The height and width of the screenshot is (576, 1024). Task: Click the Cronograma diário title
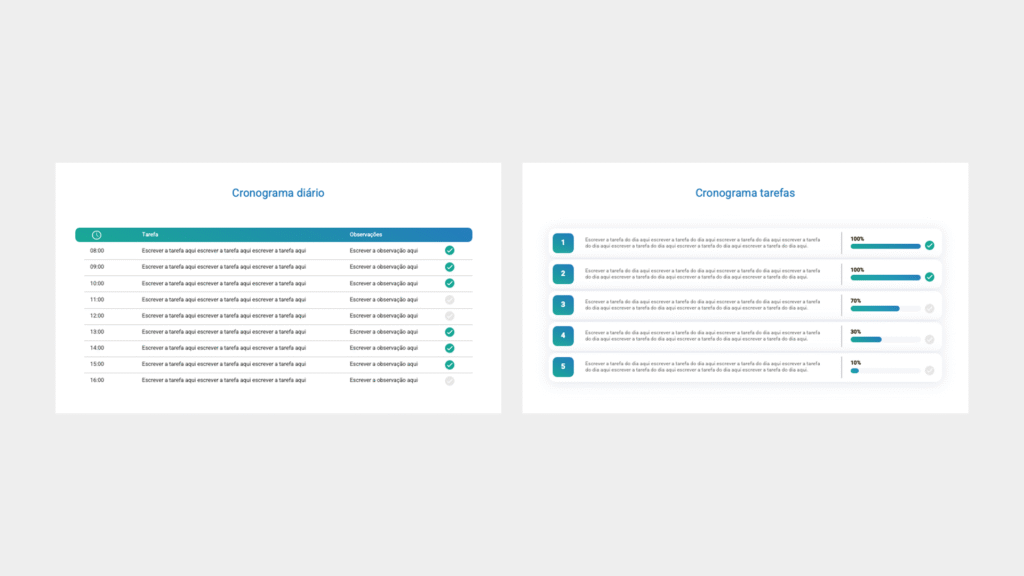[278, 192]
